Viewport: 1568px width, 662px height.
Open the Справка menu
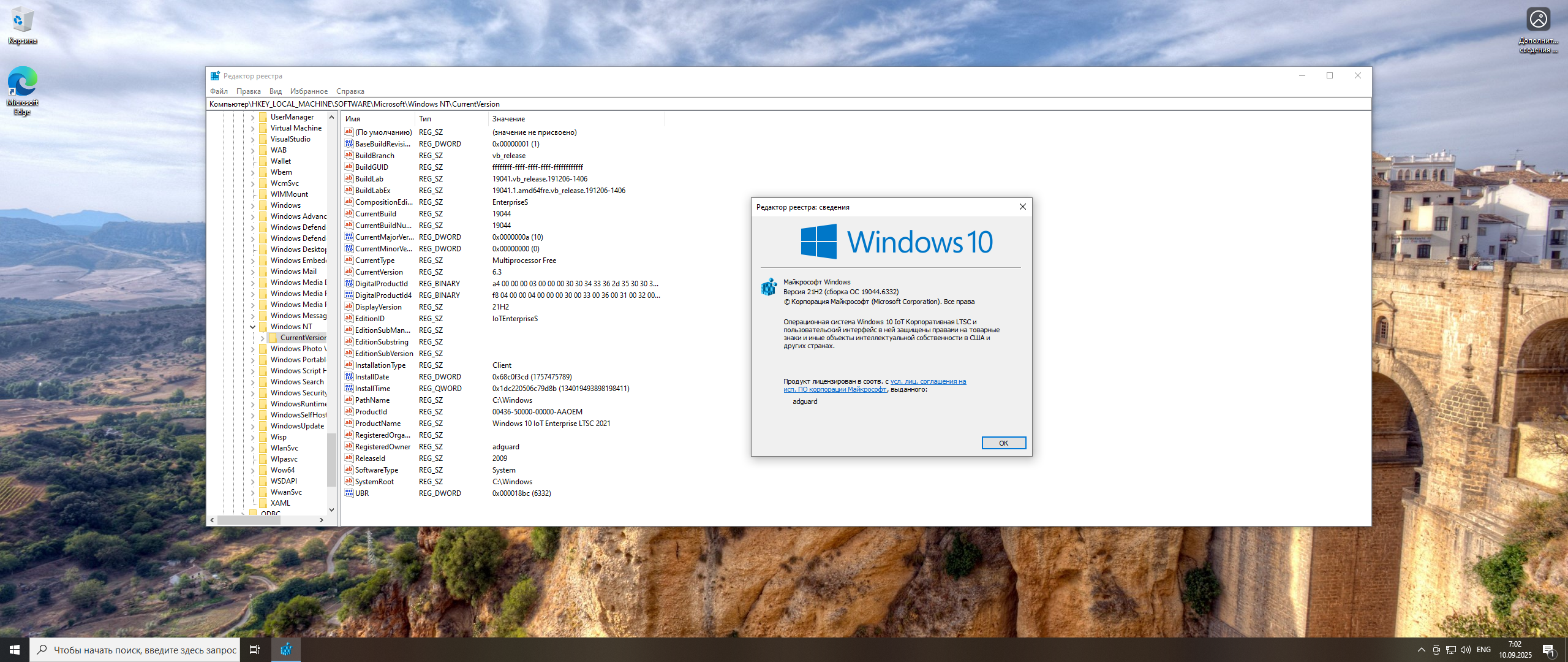pos(350,91)
